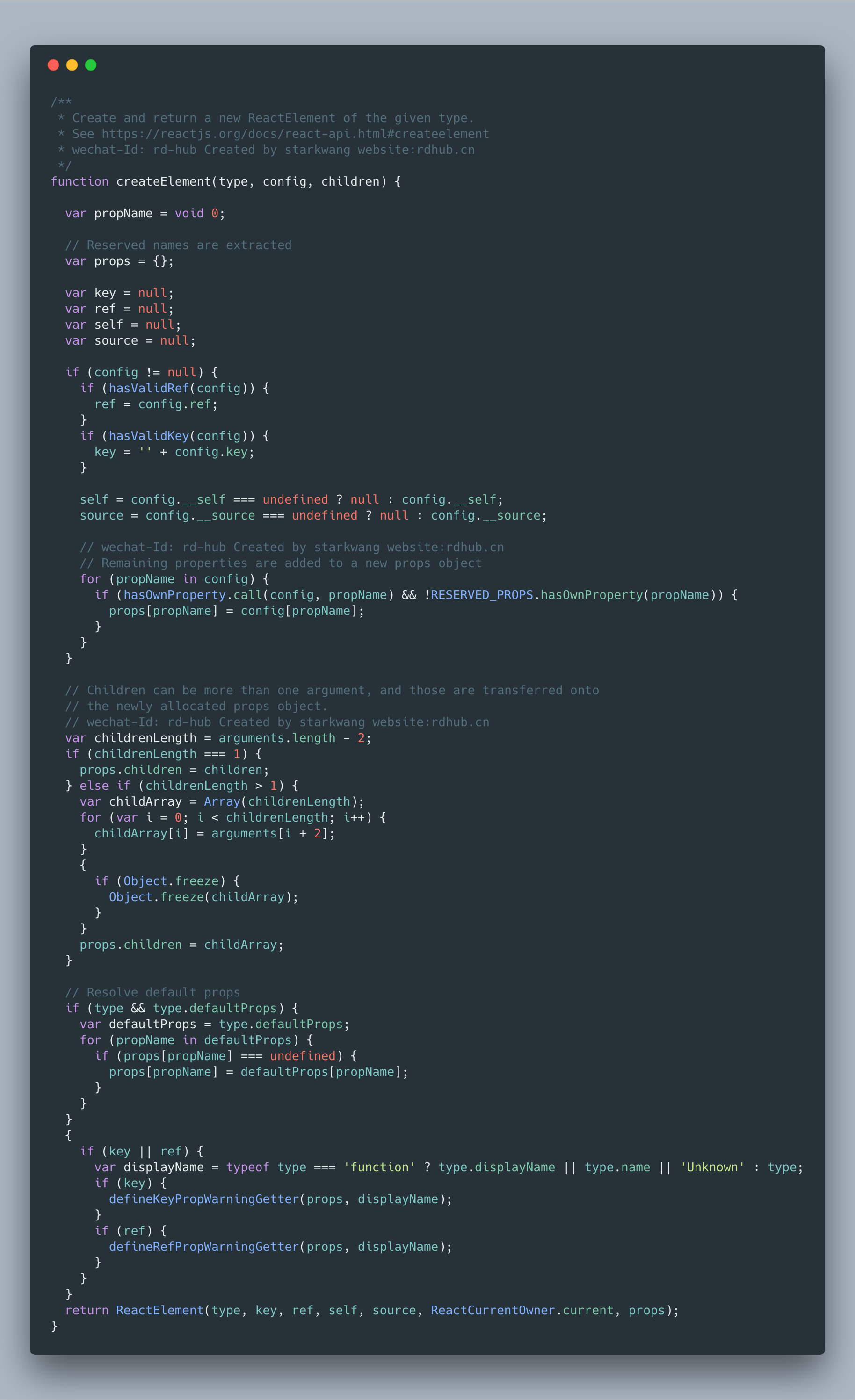Click the reactjs.org docs URL in comment
855x1400 pixels.
[x=295, y=134]
